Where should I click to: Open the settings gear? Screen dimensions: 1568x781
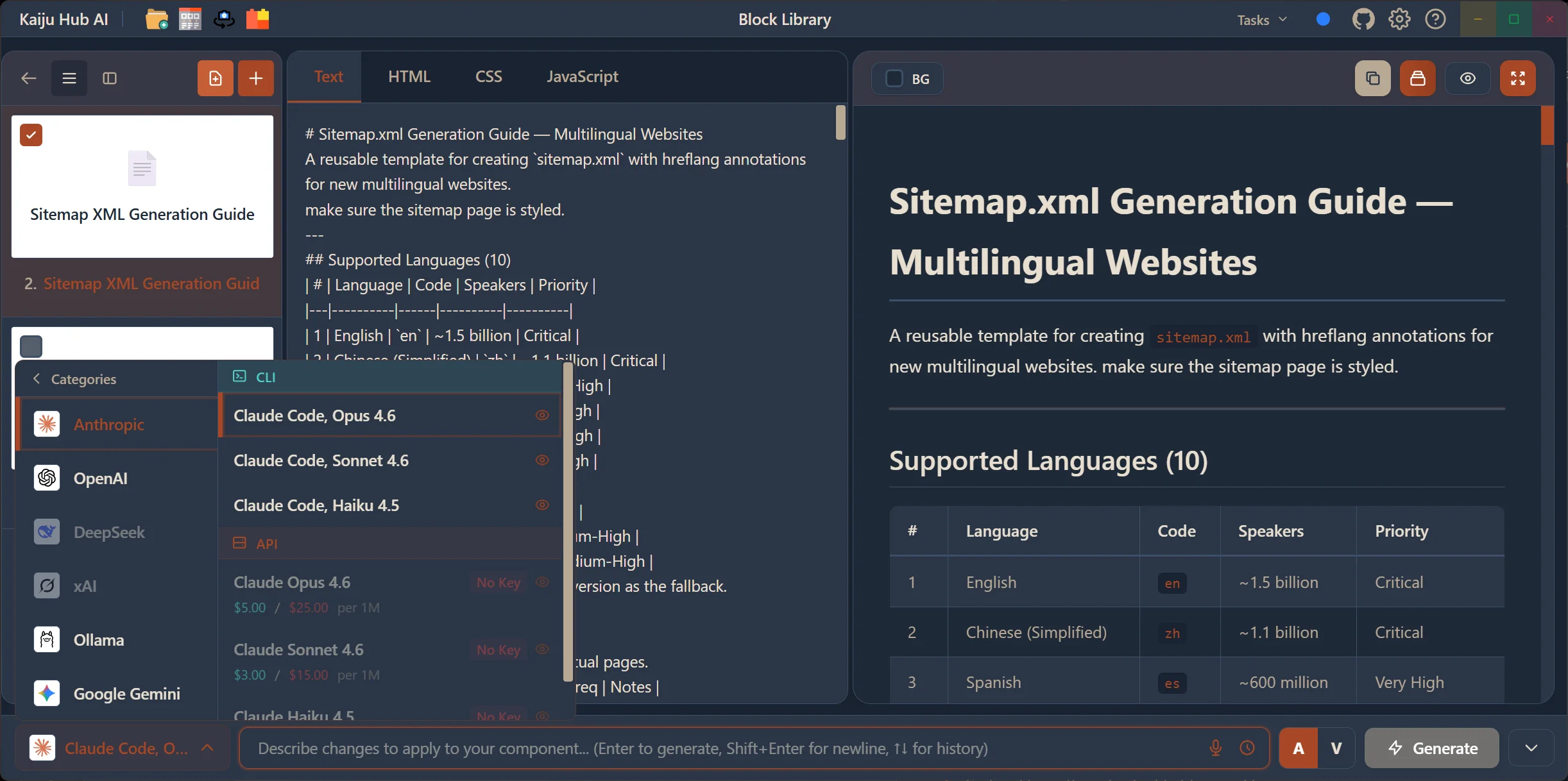click(1399, 19)
